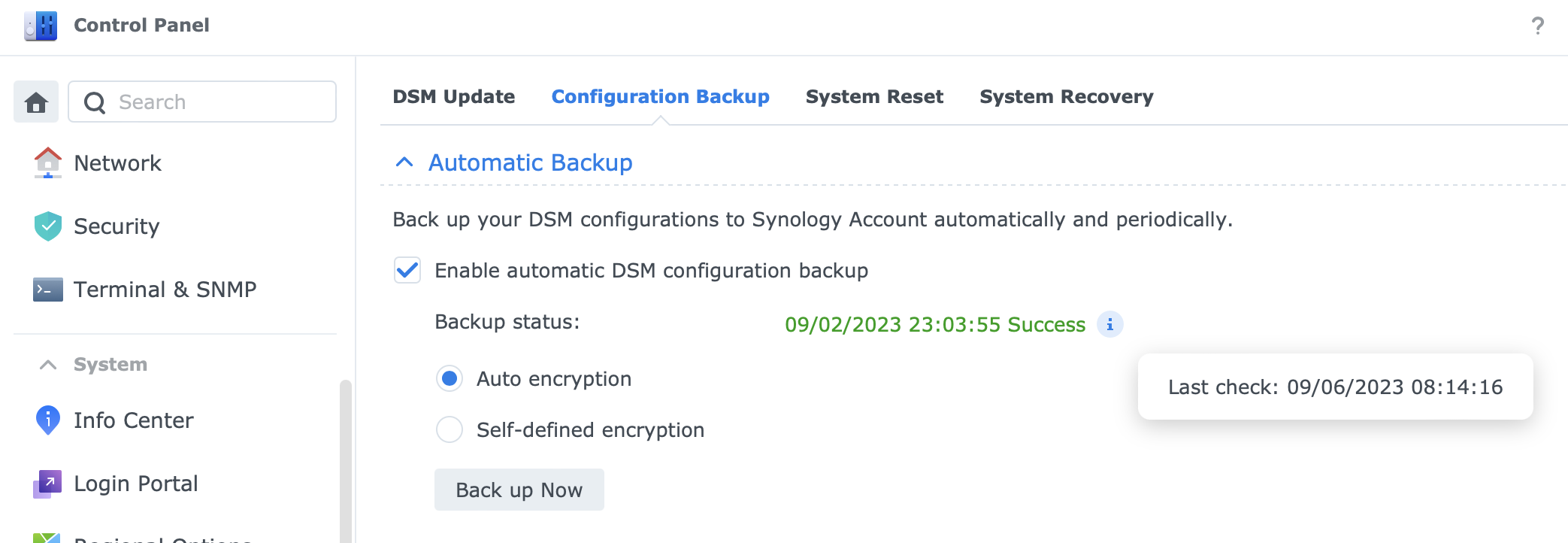Click the Login Portal icon
This screenshot has width=1568, height=543.
(47, 484)
